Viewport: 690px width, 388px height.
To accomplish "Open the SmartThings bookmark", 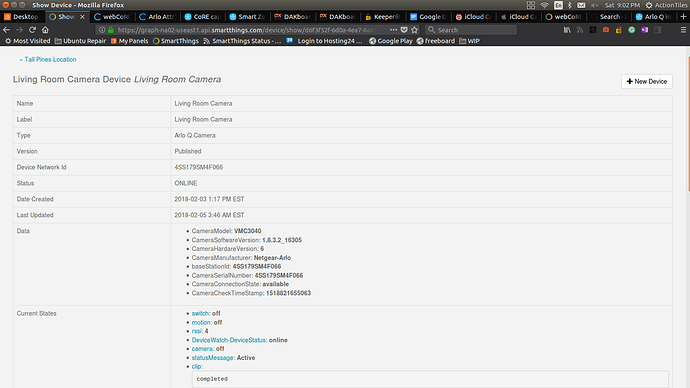I will pyautogui.click(x=176, y=41).
